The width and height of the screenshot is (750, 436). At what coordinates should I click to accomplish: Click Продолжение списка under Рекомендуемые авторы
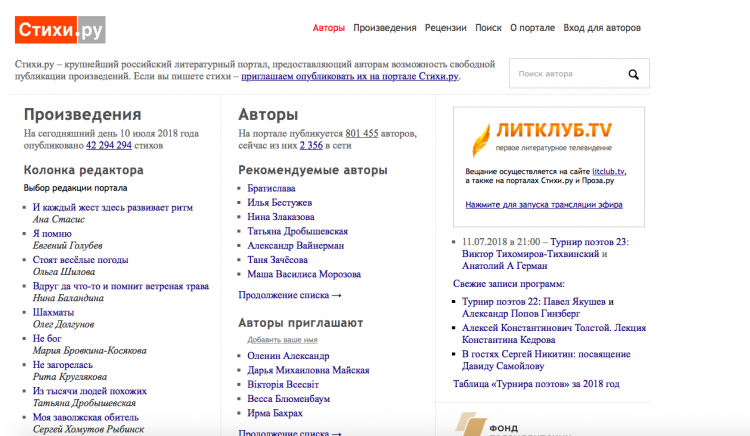290,295
